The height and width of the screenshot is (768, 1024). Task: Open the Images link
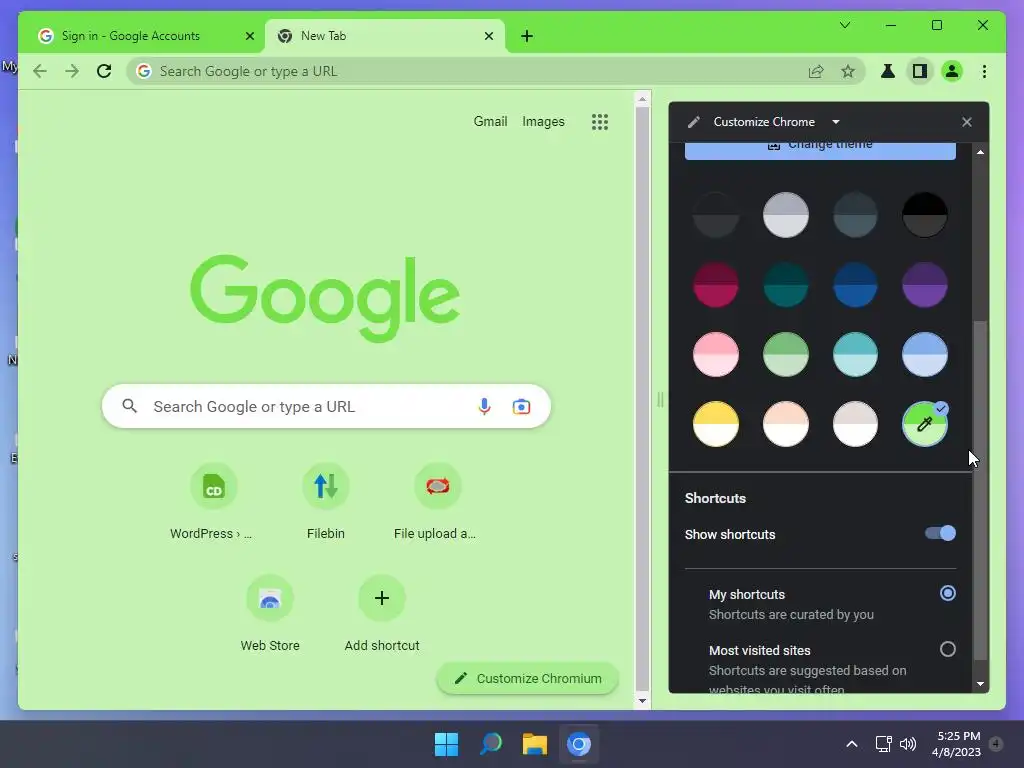pyautogui.click(x=543, y=121)
